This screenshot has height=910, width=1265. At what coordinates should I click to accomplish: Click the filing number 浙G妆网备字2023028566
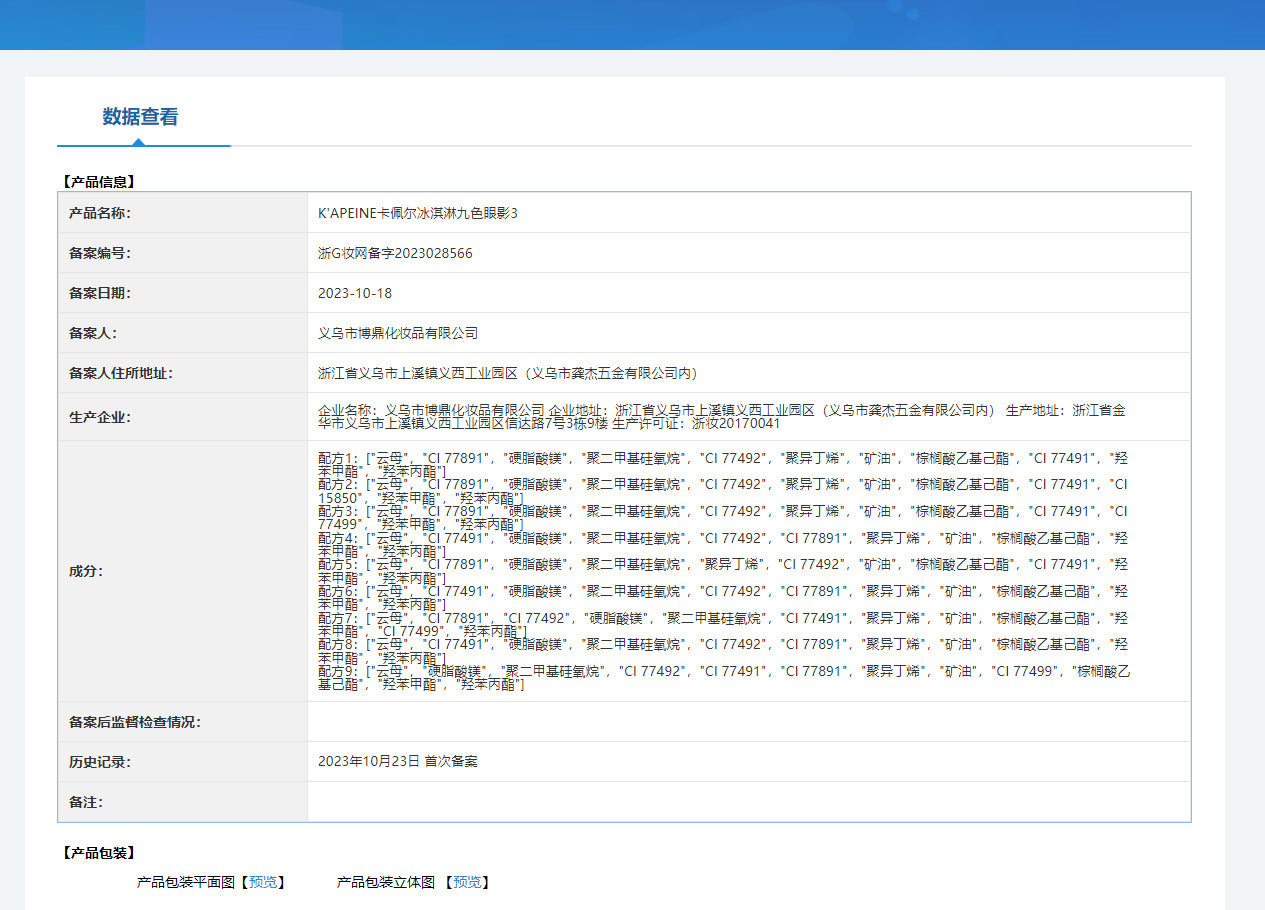click(x=395, y=253)
